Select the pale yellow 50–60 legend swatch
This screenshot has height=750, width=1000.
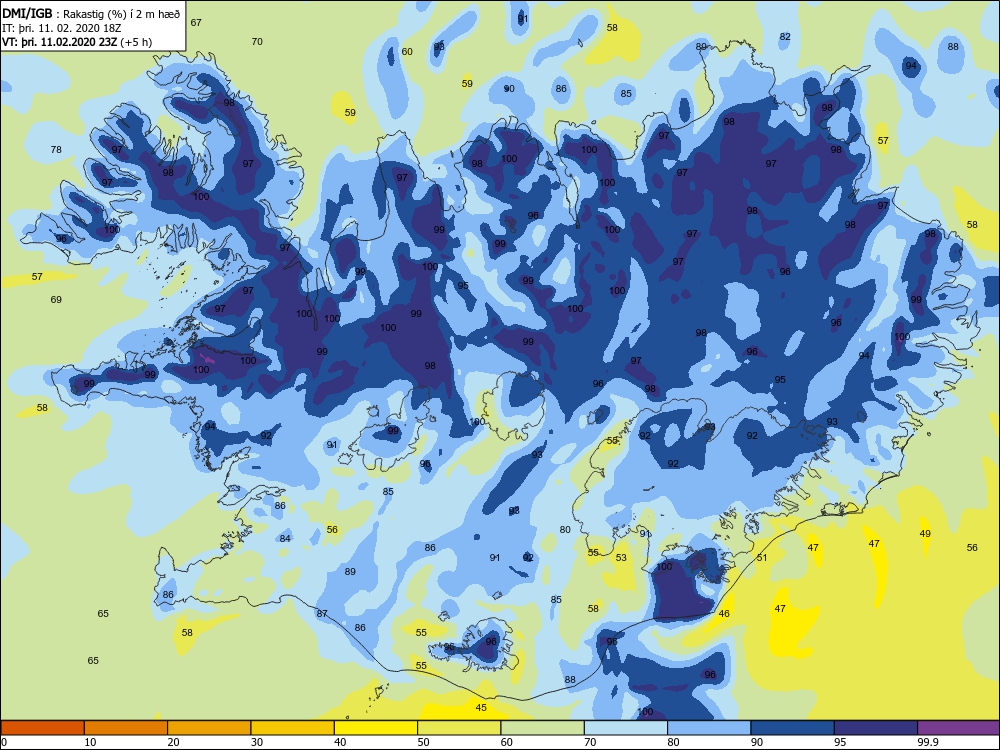pyautogui.click(x=459, y=728)
